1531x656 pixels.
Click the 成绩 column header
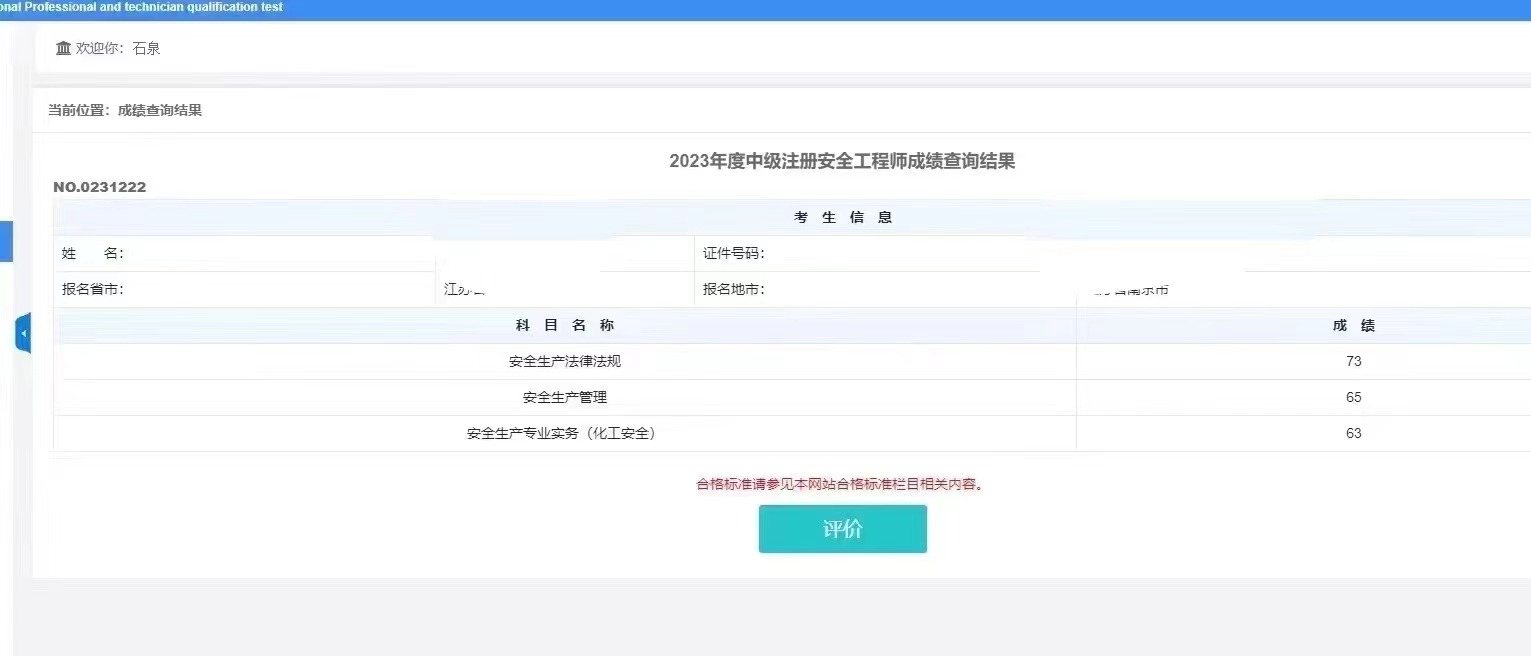(1354, 325)
